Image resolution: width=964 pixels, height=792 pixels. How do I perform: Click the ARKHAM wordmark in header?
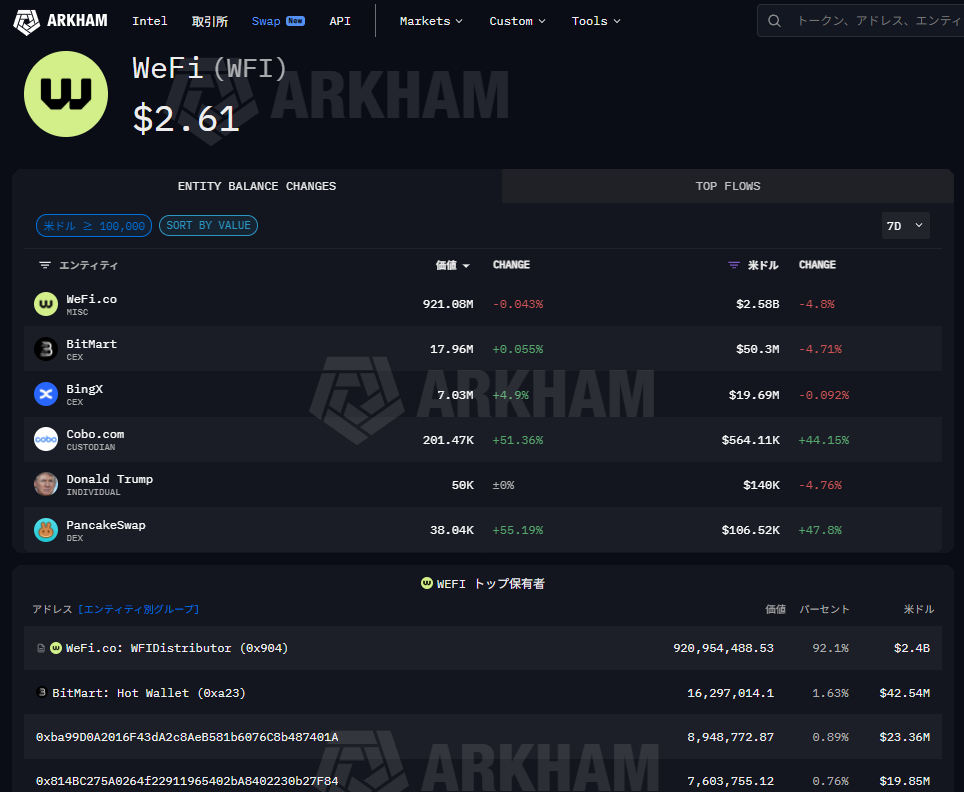pos(77,21)
